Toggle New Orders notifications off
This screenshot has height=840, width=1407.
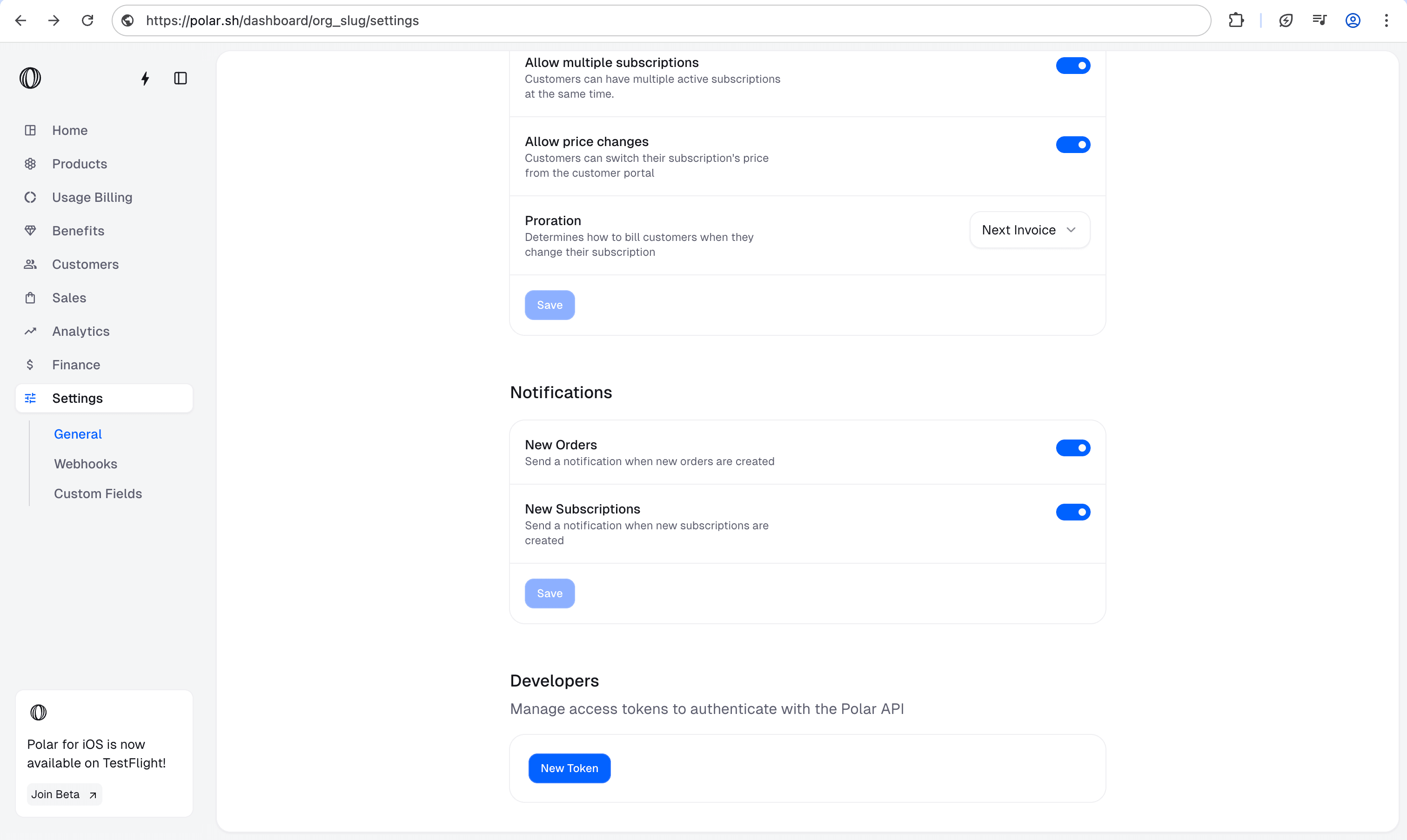pos(1072,448)
